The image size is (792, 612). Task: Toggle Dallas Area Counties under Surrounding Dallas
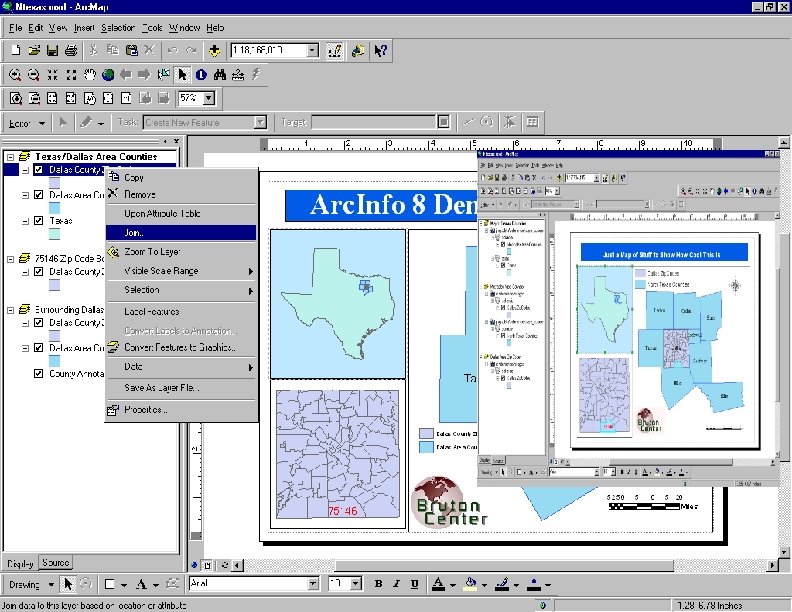[38, 348]
